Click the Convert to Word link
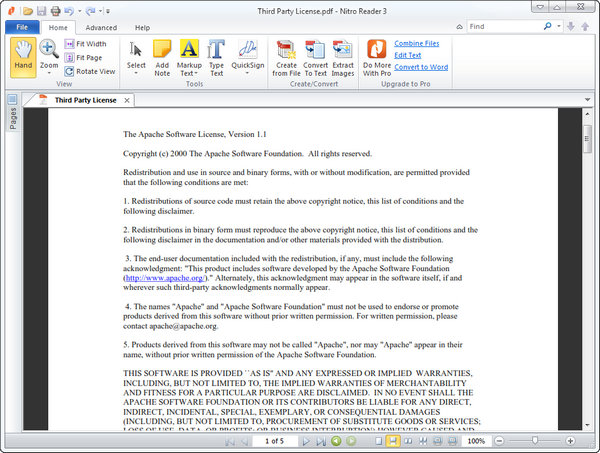Image resolution: width=600 pixels, height=453 pixels. pyautogui.click(x=420, y=67)
